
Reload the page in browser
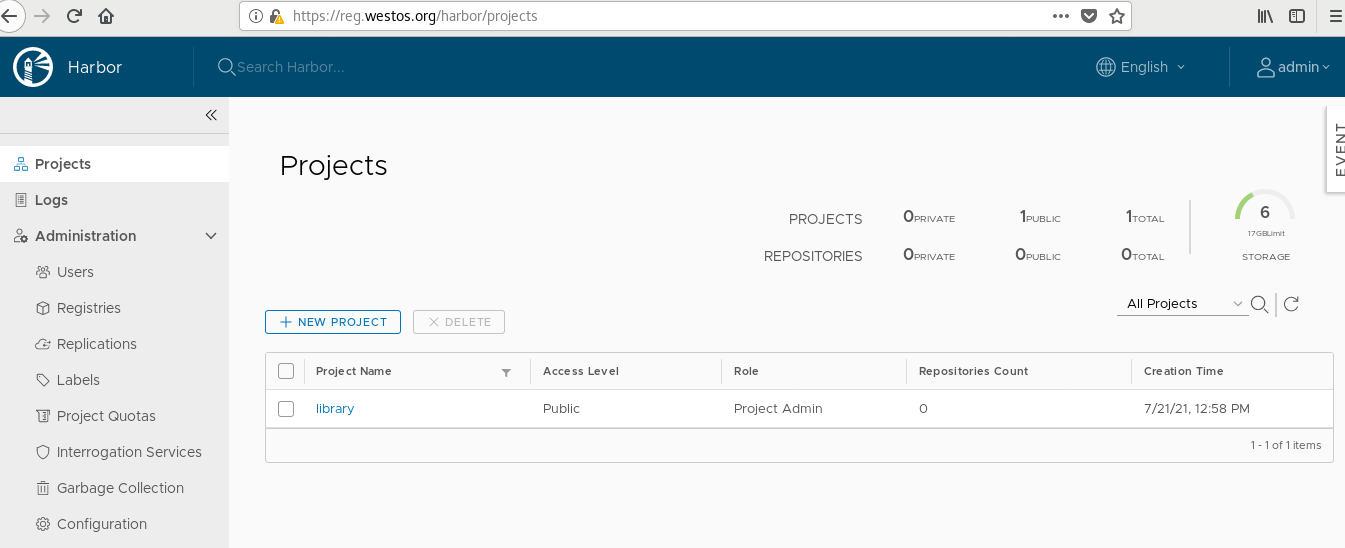[x=74, y=16]
